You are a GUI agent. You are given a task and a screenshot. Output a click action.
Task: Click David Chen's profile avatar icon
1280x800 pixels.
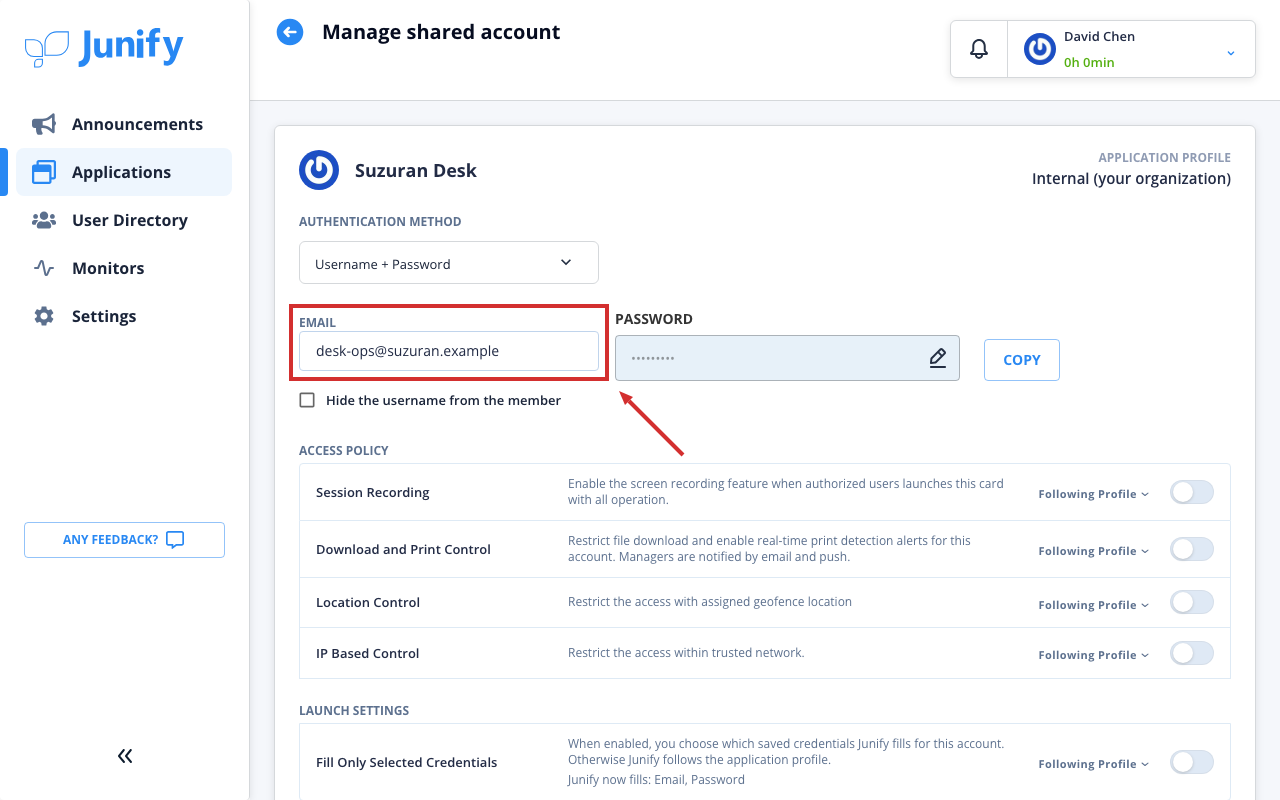pos(1040,49)
